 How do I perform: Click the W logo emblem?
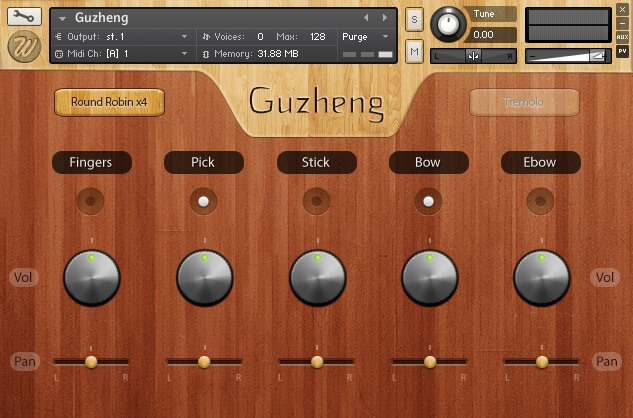24,46
